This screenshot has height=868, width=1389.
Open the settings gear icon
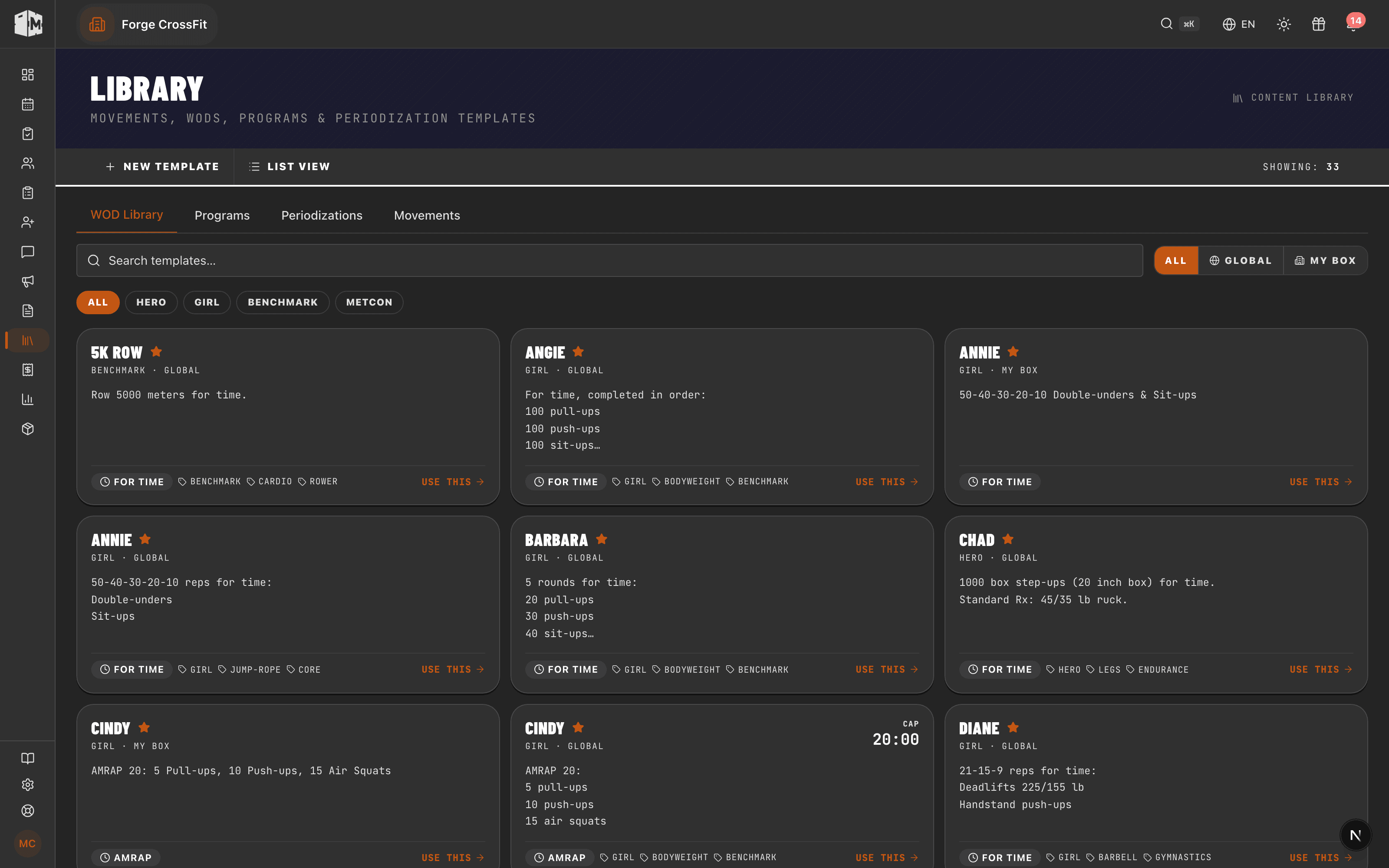27,785
